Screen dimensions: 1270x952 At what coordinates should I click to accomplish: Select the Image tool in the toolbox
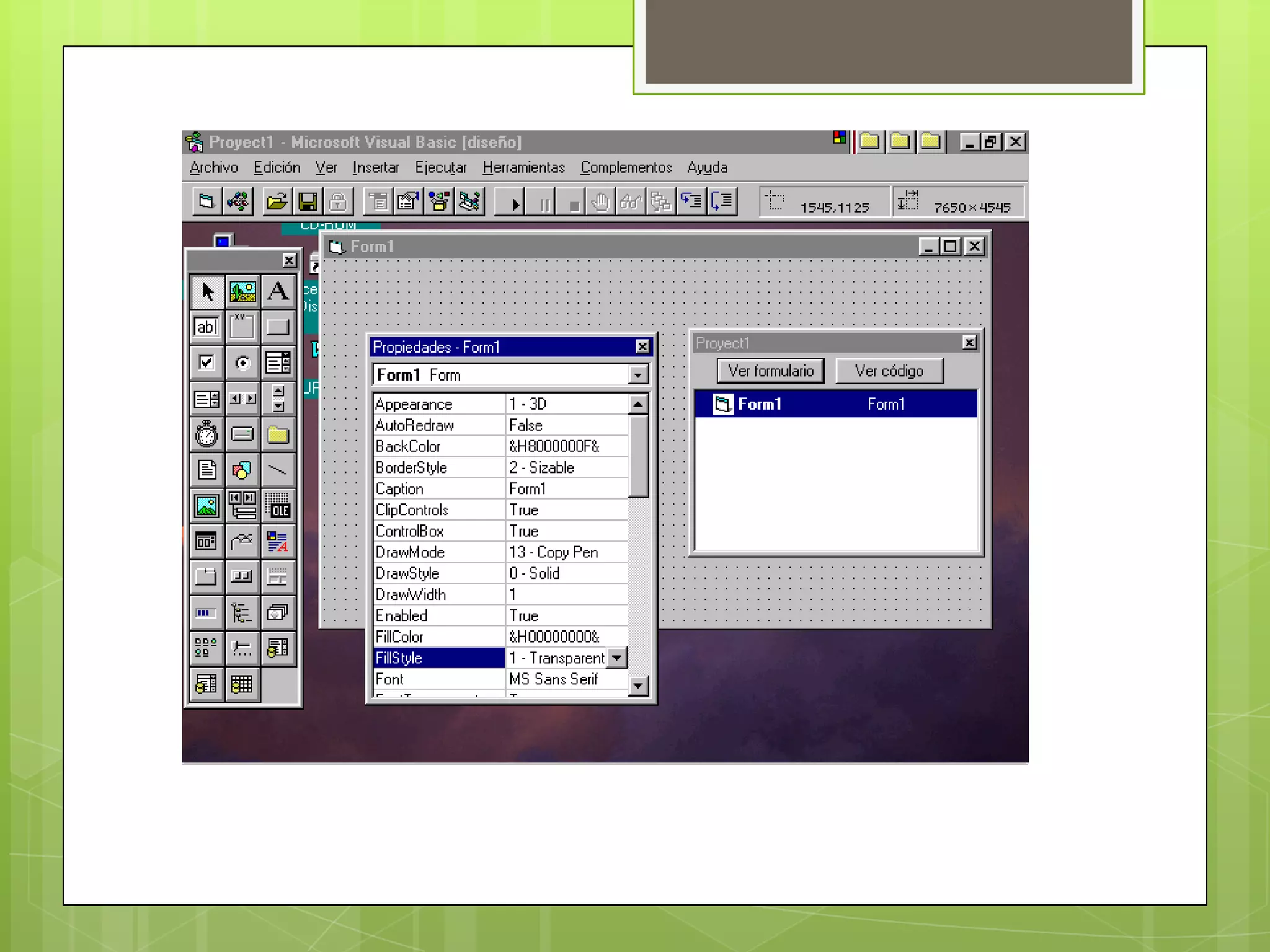tap(206, 506)
